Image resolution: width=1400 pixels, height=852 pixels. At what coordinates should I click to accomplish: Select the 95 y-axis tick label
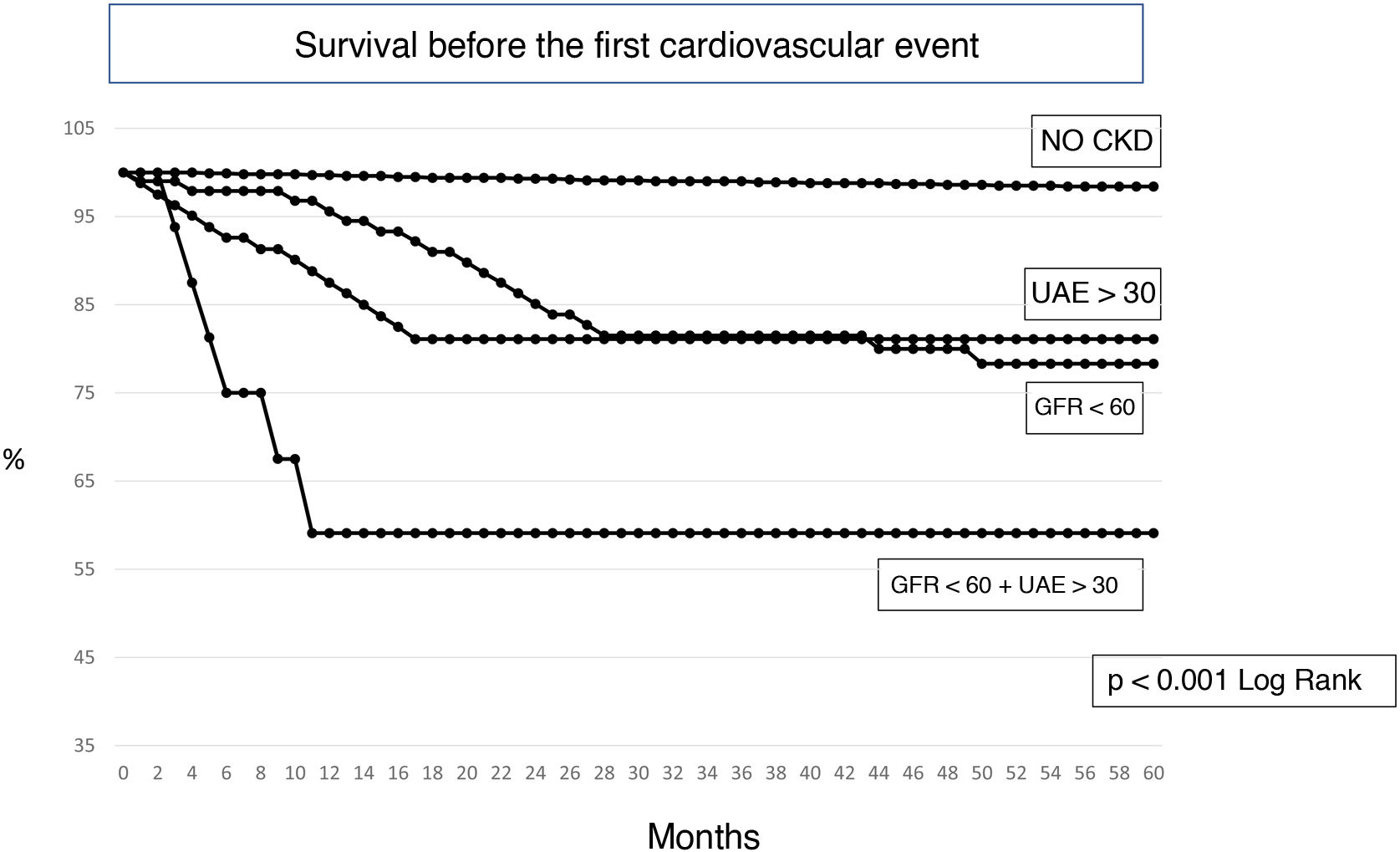point(84,217)
